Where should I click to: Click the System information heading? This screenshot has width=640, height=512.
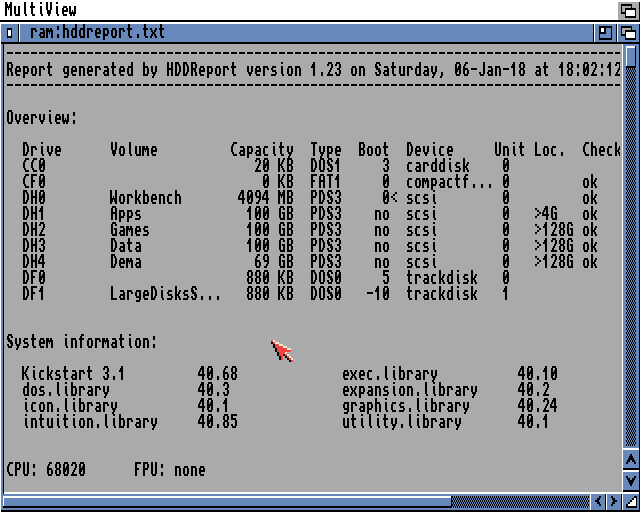pyautogui.click(x=81, y=342)
